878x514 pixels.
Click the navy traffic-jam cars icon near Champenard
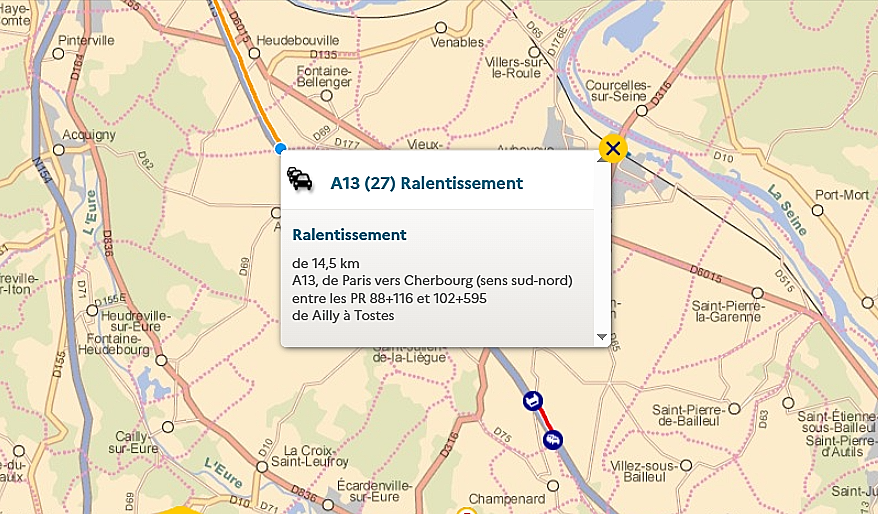[x=553, y=440]
